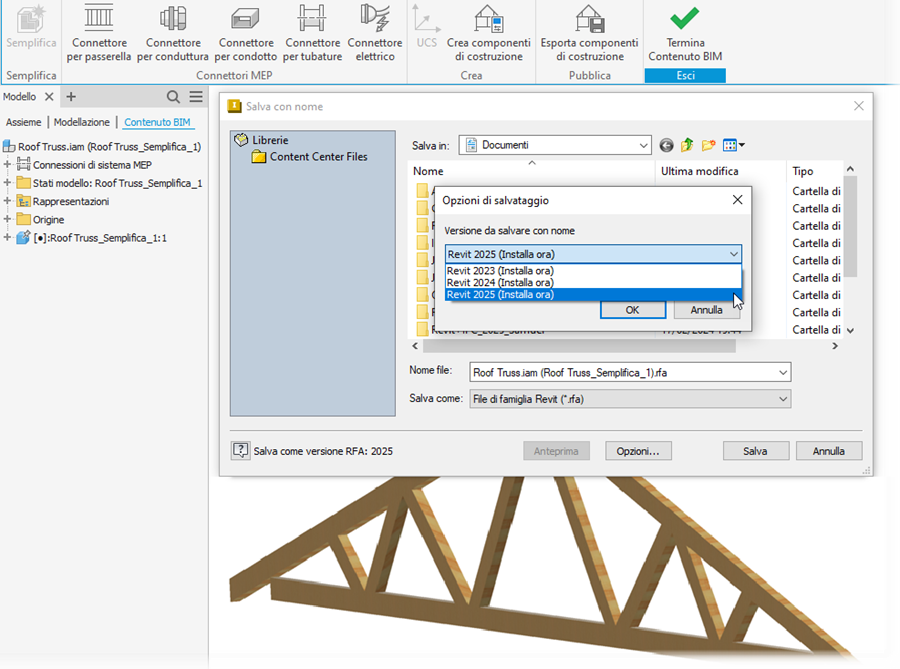Close the Opzioni di salvataggio dialog

pos(738,200)
